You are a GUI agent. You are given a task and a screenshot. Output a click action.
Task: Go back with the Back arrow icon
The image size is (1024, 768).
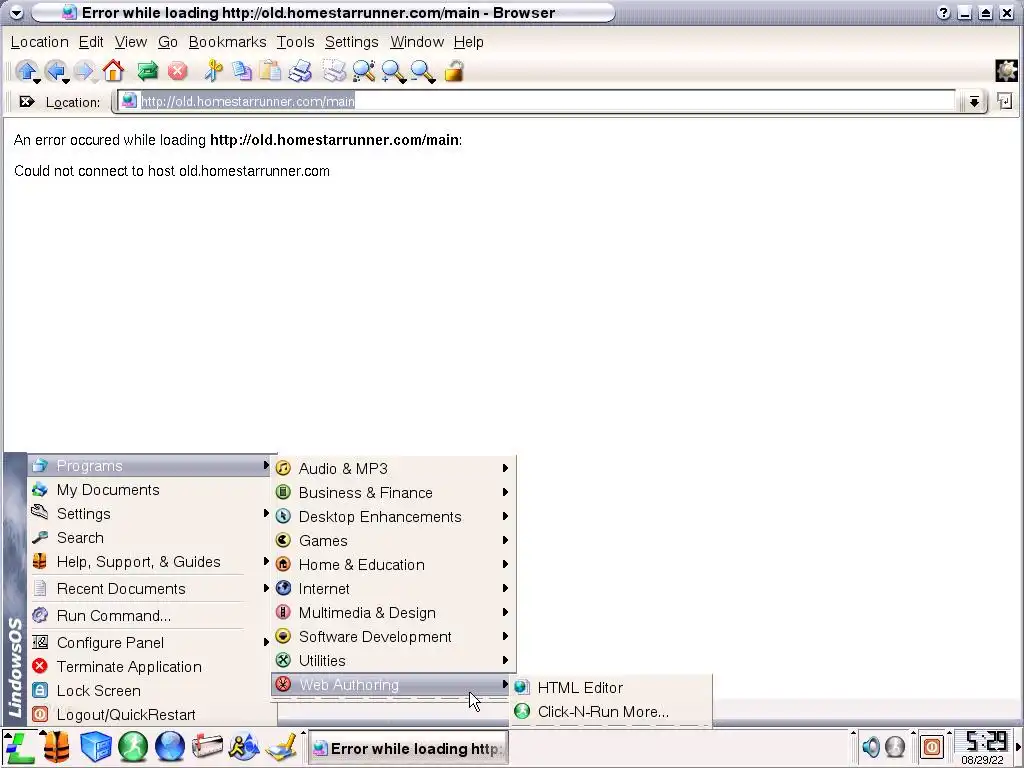pos(56,71)
